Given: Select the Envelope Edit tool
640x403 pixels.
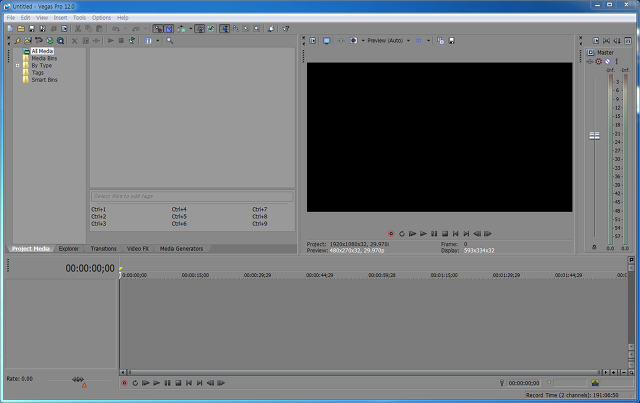Looking at the screenshot, I should 235,29.
